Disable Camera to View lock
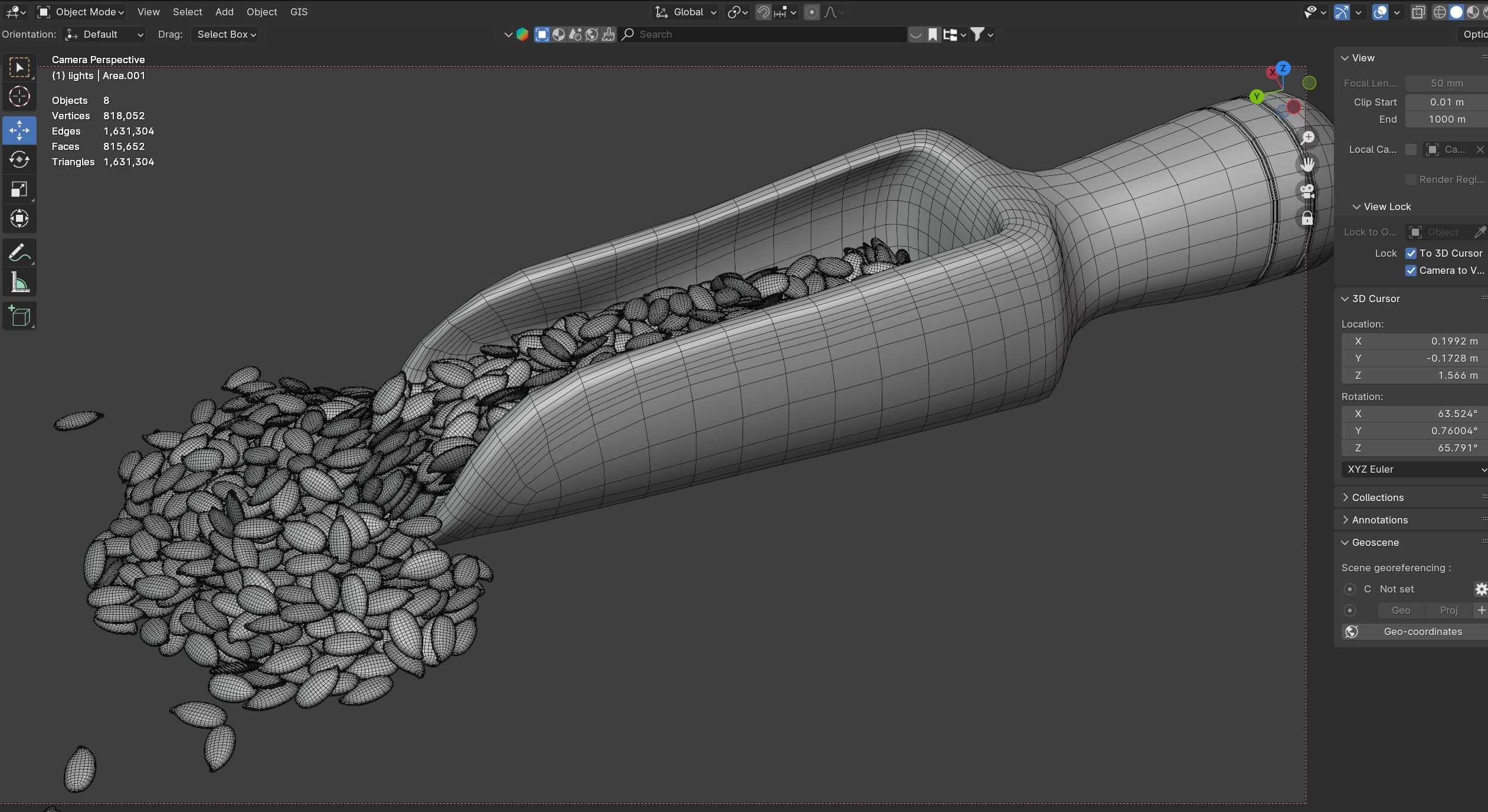The height and width of the screenshot is (812, 1488). [x=1411, y=270]
